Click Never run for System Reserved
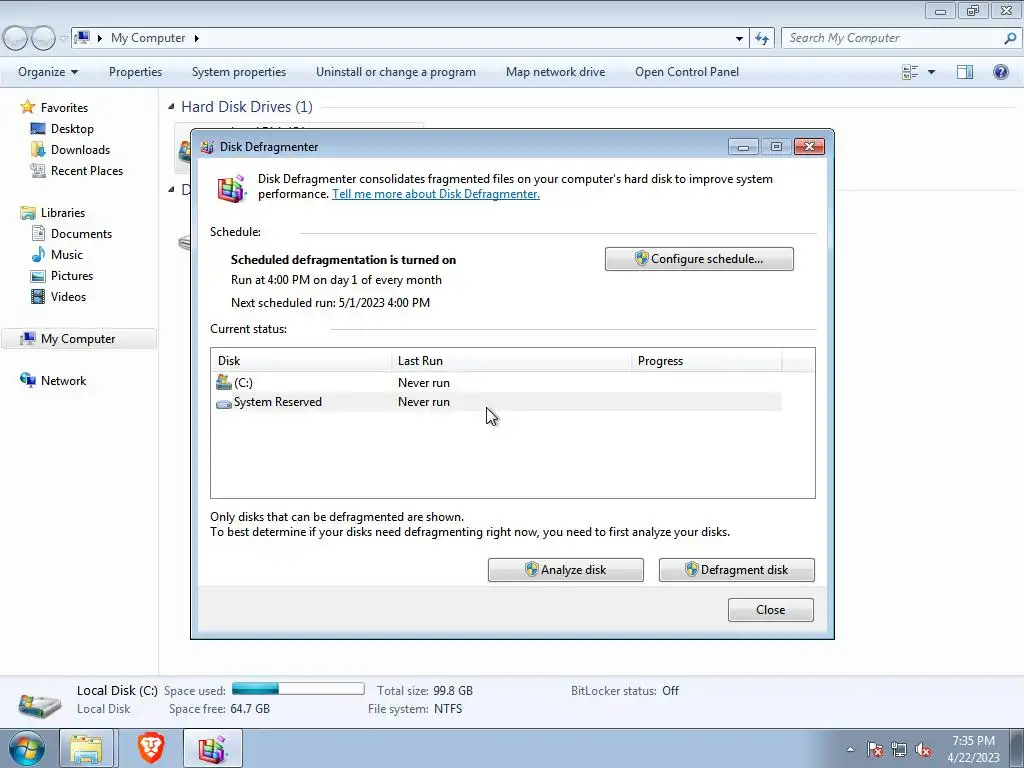The image size is (1024, 768). (x=424, y=402)
